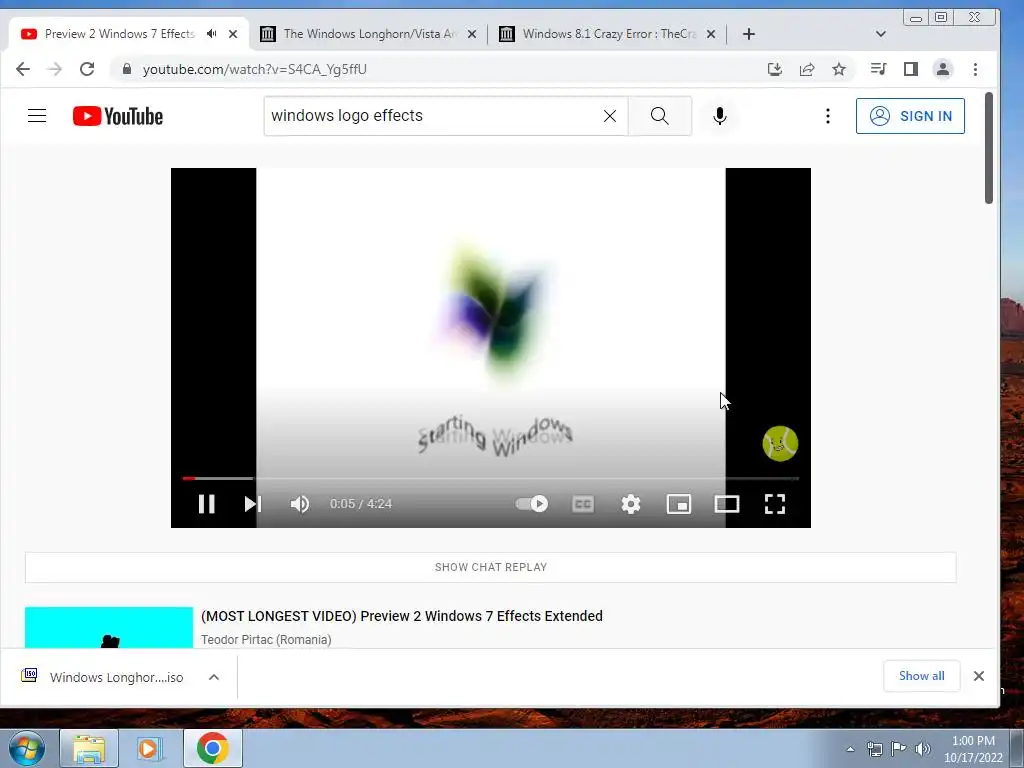This screenshot has width=1024, height=768.
Task: Switch to Windows 8.1 Crazy Error tab
Action: [609, 34]
